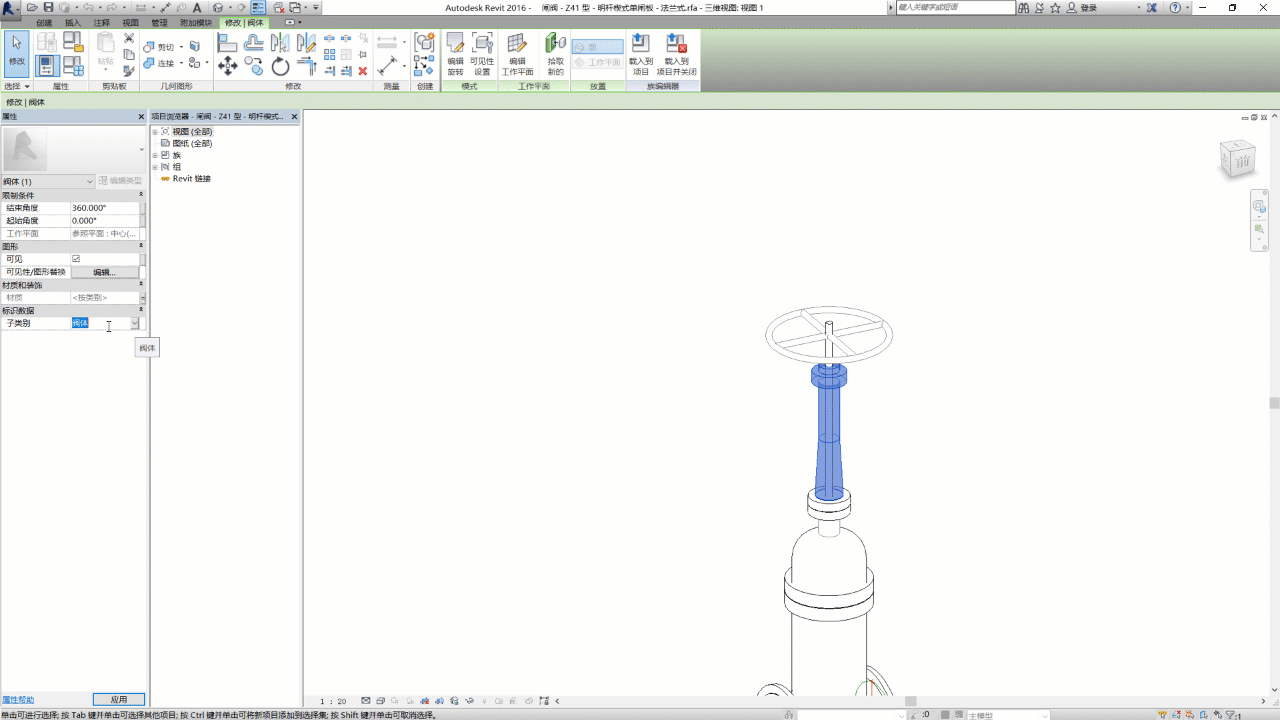Click the Help question mark icon
Viewport: 1280px width, 720px height.
pos(1174,8)
